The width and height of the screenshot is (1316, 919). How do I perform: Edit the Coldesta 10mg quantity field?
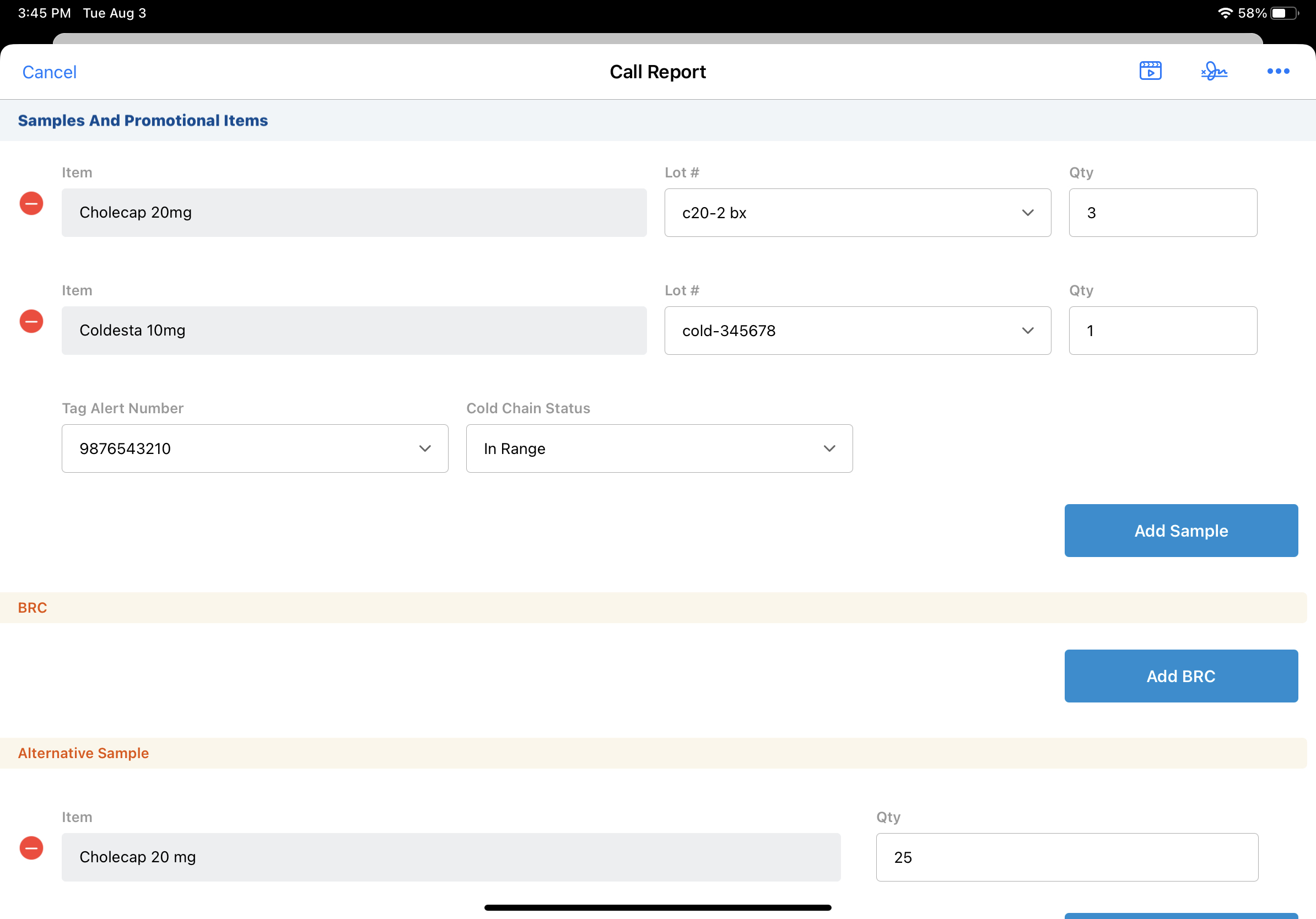(1162, 331)
